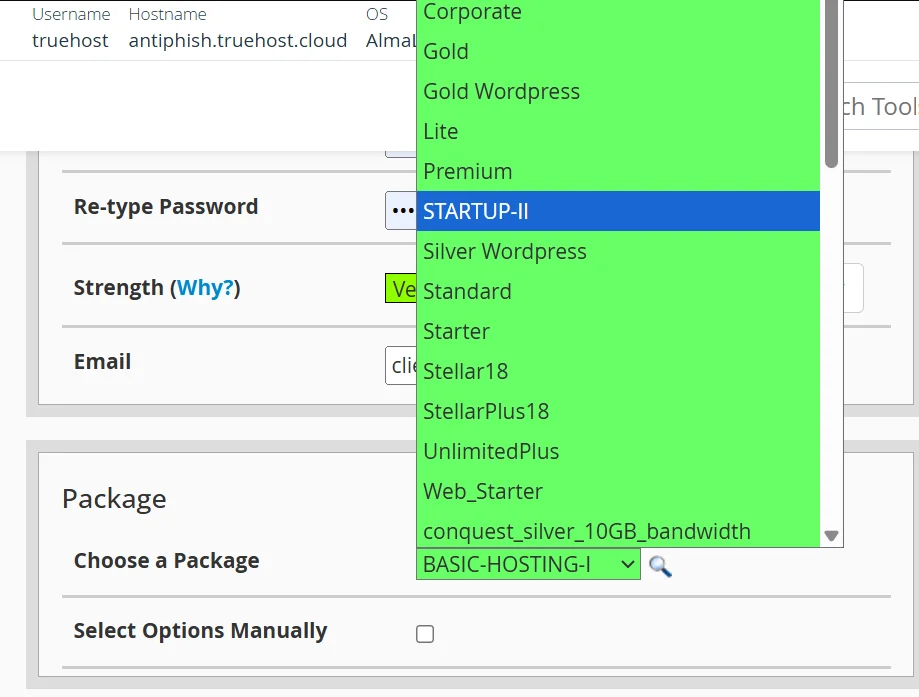Choose the Standard package option
919x697 pixels.
pyautogui.click(x=617, y=291)
